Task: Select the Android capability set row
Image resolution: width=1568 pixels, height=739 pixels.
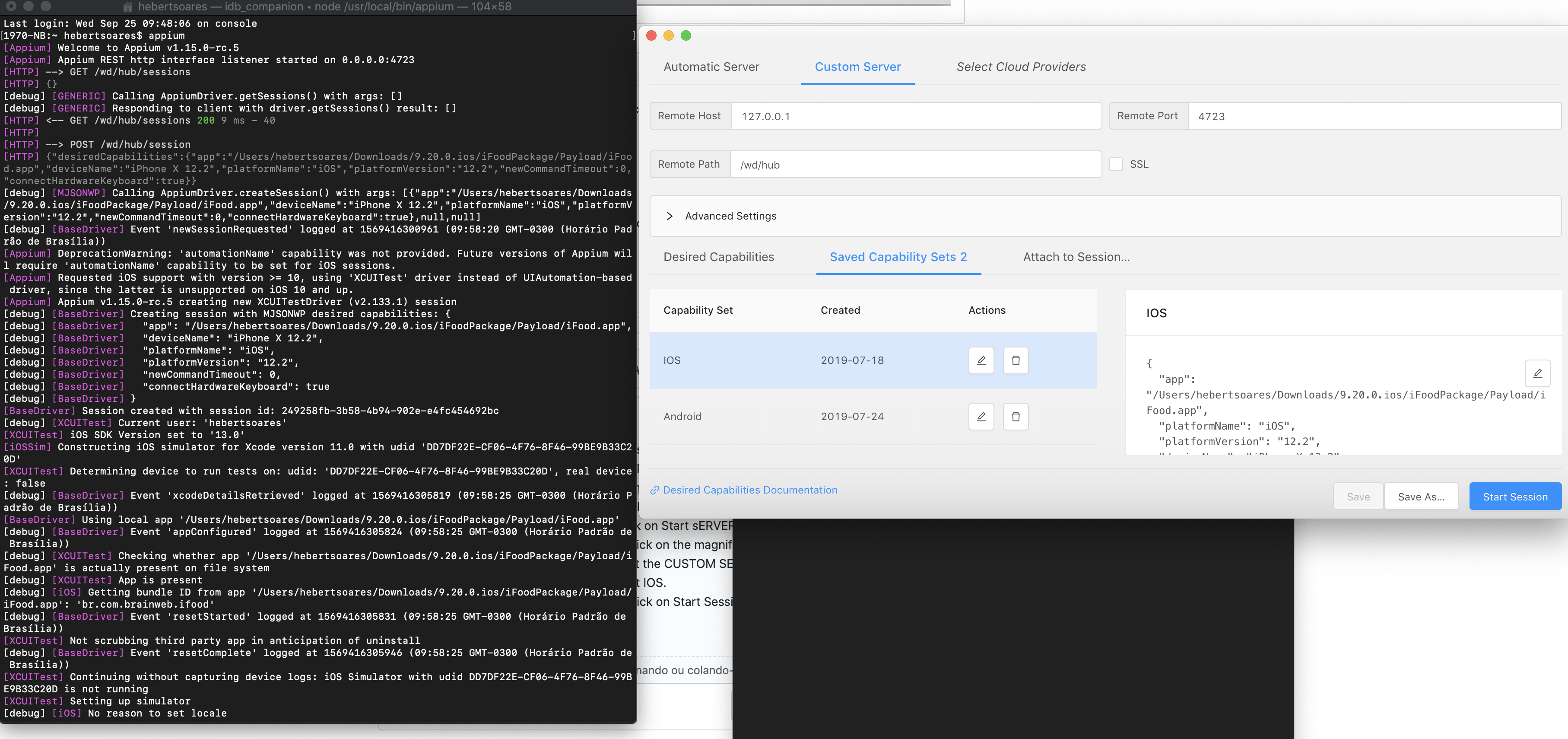Action: tap(873, 416)
